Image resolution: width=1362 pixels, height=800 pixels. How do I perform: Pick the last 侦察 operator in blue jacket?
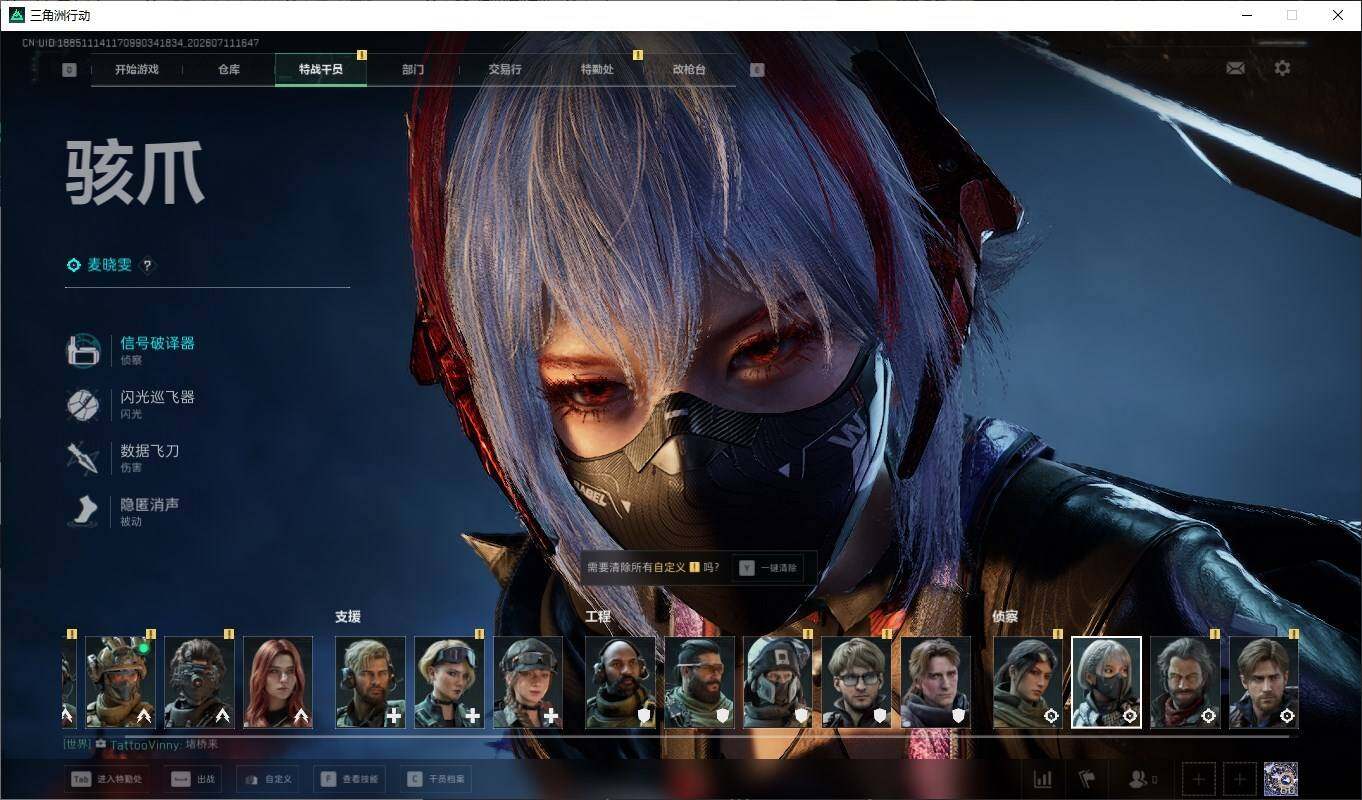coord(1264,682)
